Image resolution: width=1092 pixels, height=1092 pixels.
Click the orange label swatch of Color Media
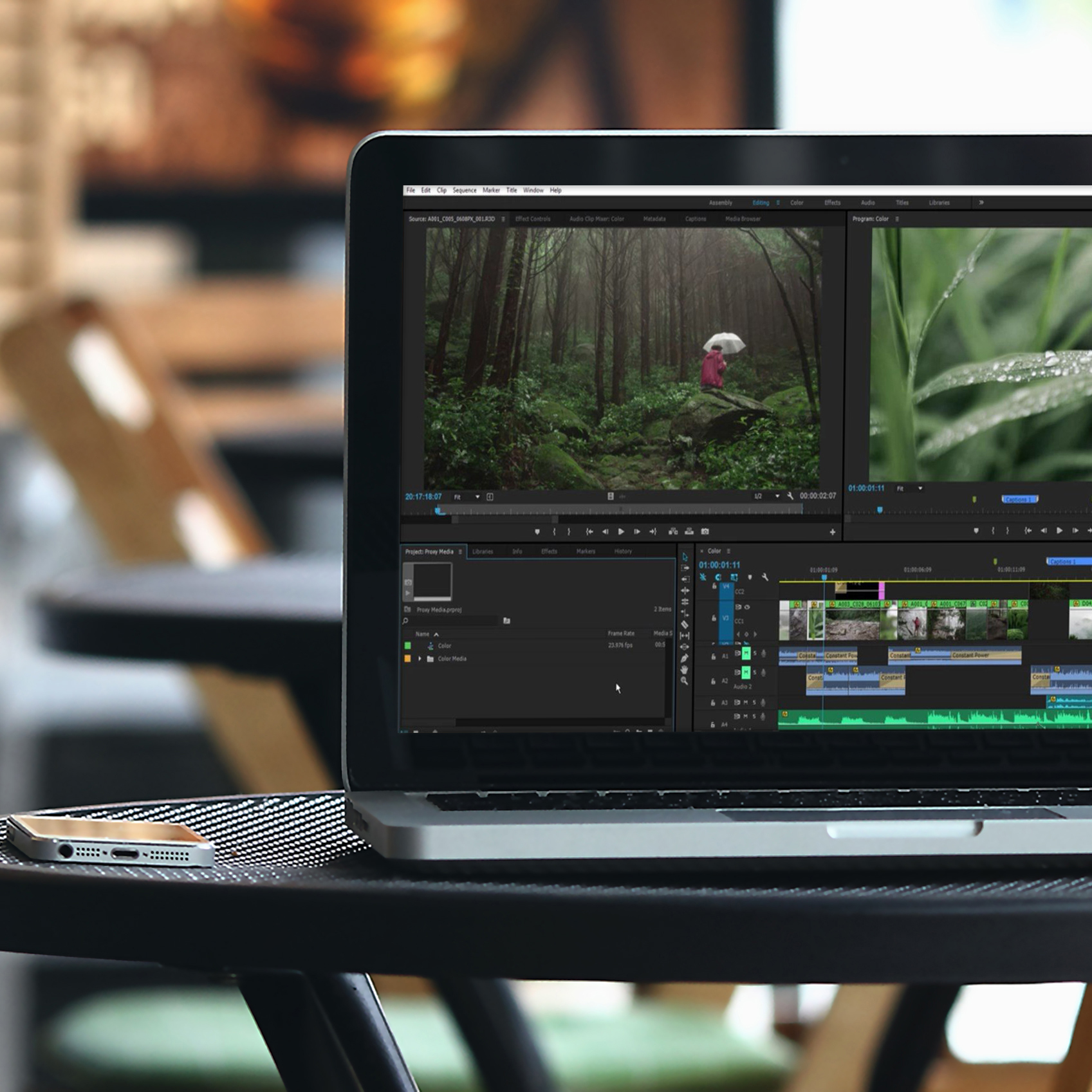click(407, 659)
